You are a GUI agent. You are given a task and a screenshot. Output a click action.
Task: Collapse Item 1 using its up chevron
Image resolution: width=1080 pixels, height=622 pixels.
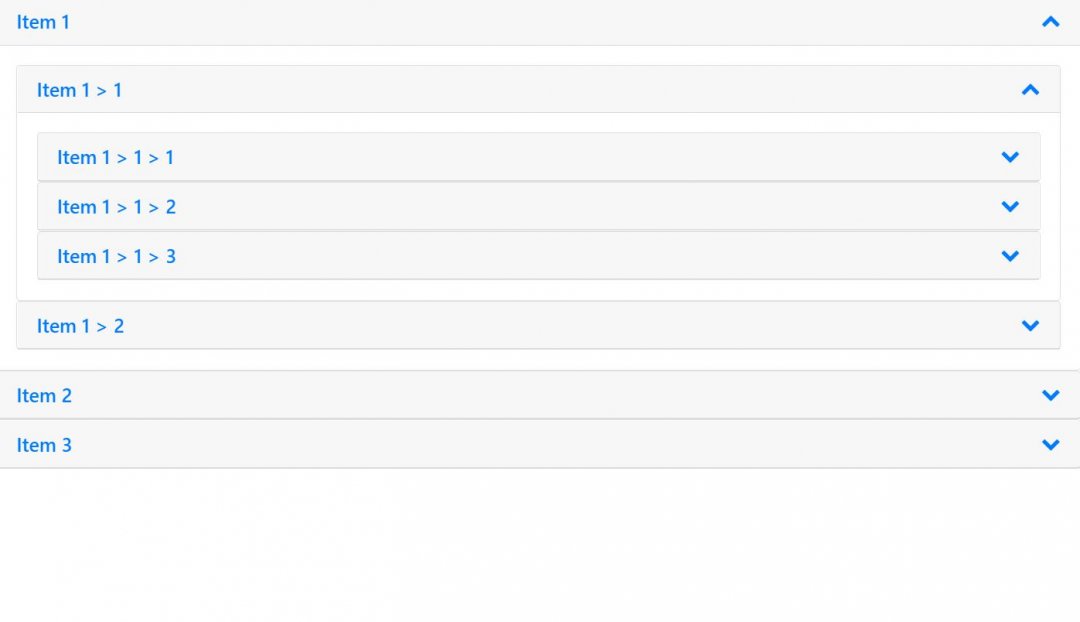point(1050,22)
